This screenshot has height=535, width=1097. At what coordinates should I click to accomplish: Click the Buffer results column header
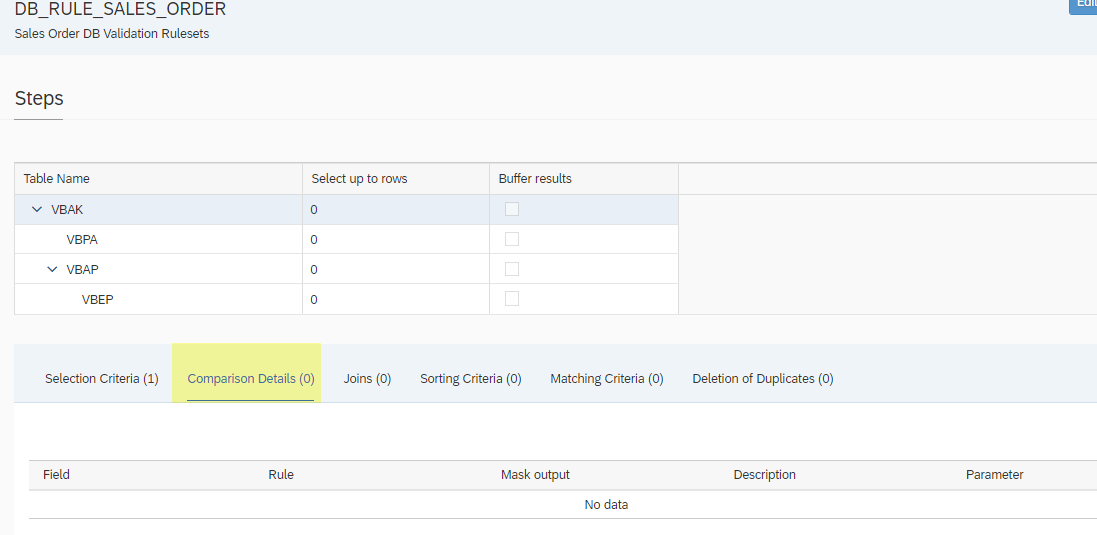pyautogui.click(x=535, y=179)
